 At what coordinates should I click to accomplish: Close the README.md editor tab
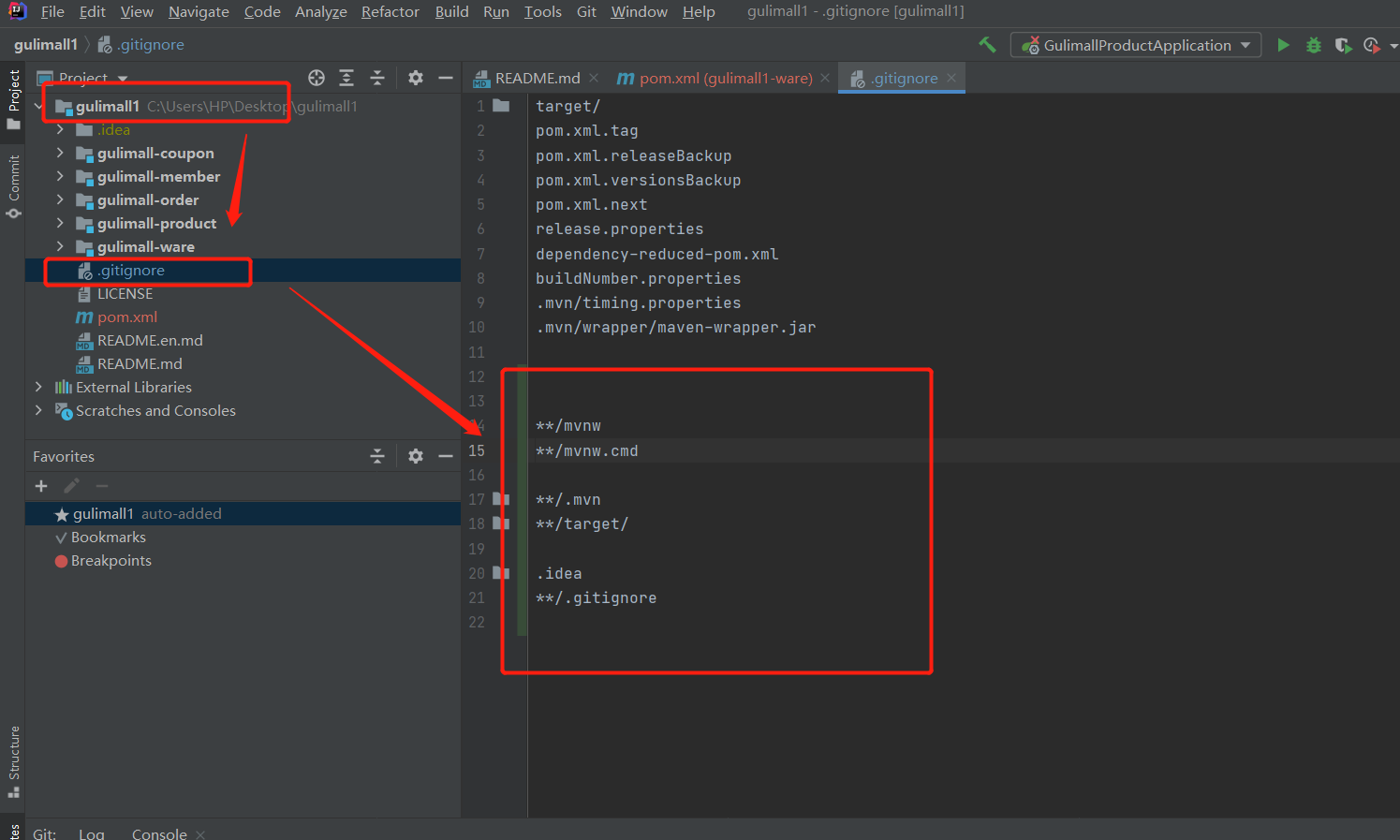(x=594, y=78)
